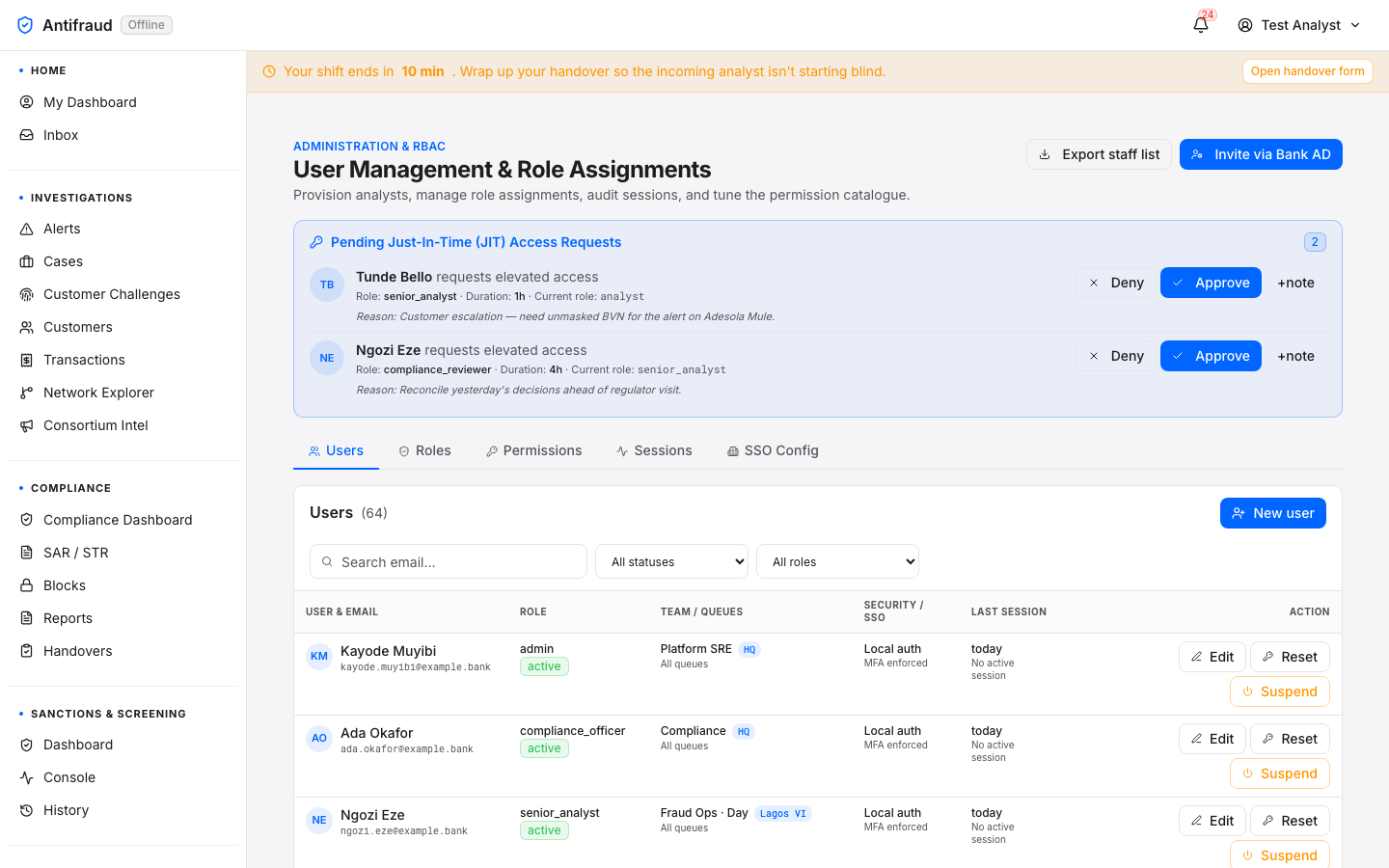
Task: Click the Search email input field
Action: point(449,561)
